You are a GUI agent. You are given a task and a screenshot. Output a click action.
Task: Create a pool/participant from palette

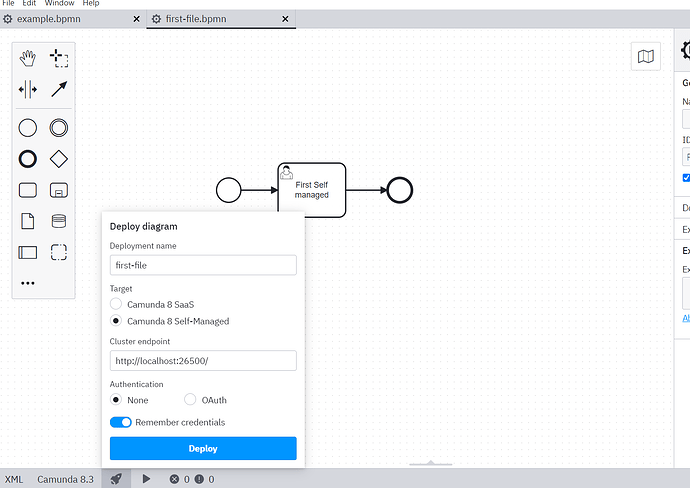click(x=28, y=252)
